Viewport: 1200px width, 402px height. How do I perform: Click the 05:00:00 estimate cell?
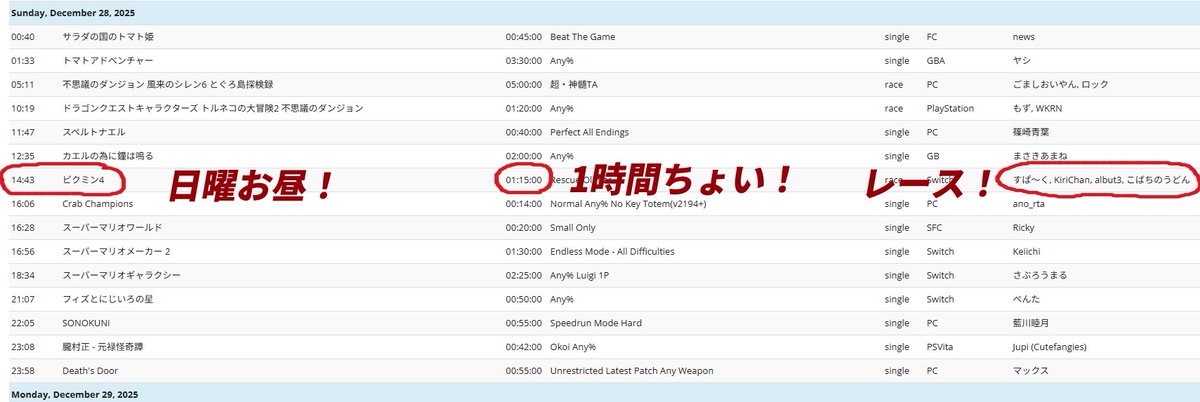click(x=523, y=85)
